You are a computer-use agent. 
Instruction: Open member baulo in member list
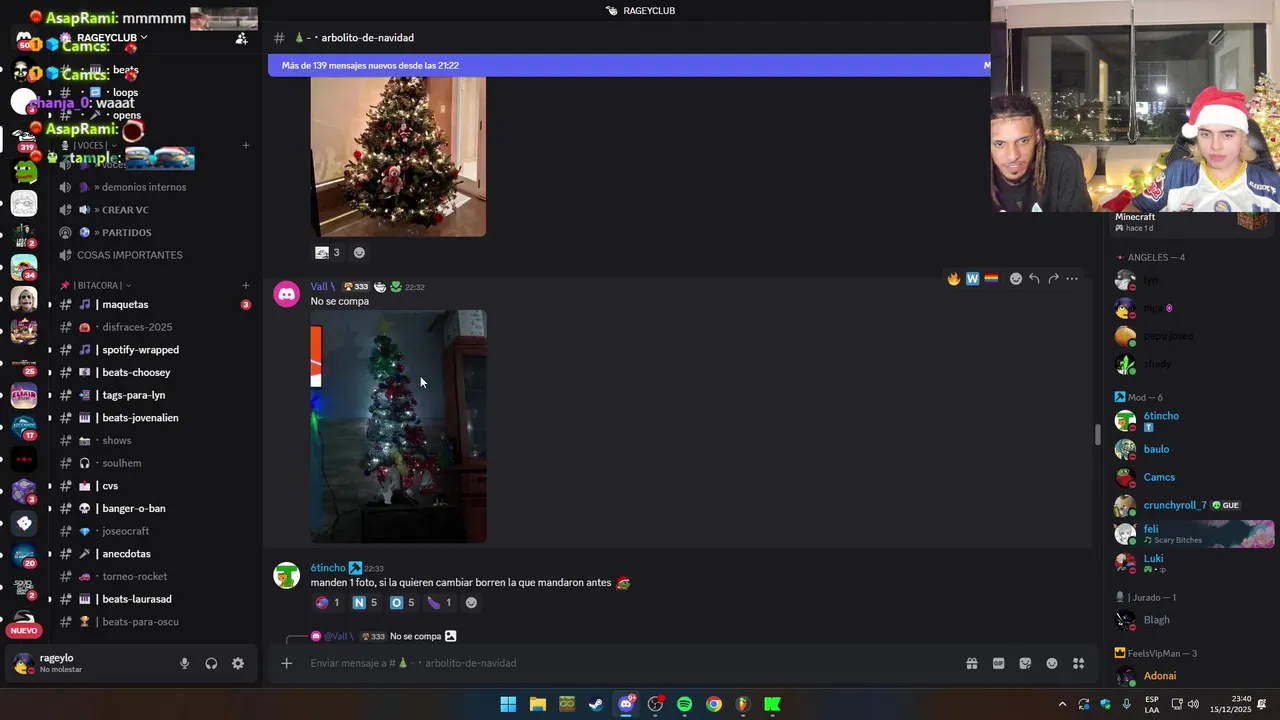click(1156, 449)
